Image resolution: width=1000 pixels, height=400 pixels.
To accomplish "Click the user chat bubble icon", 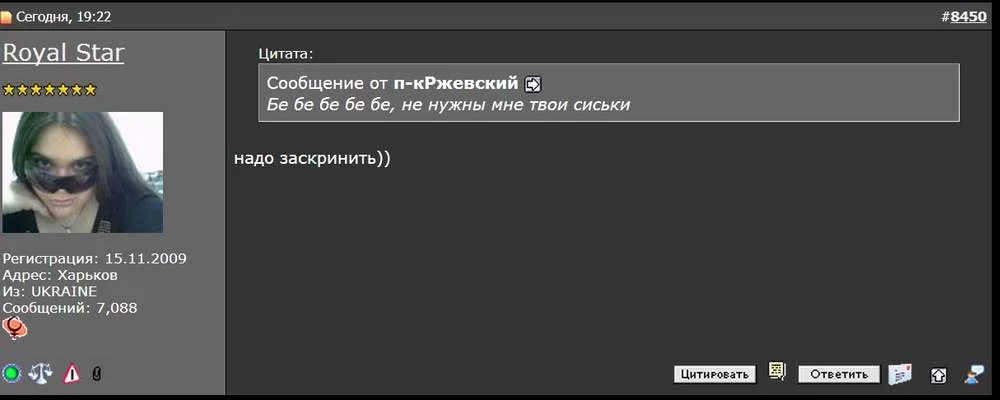I will (974, 374).
